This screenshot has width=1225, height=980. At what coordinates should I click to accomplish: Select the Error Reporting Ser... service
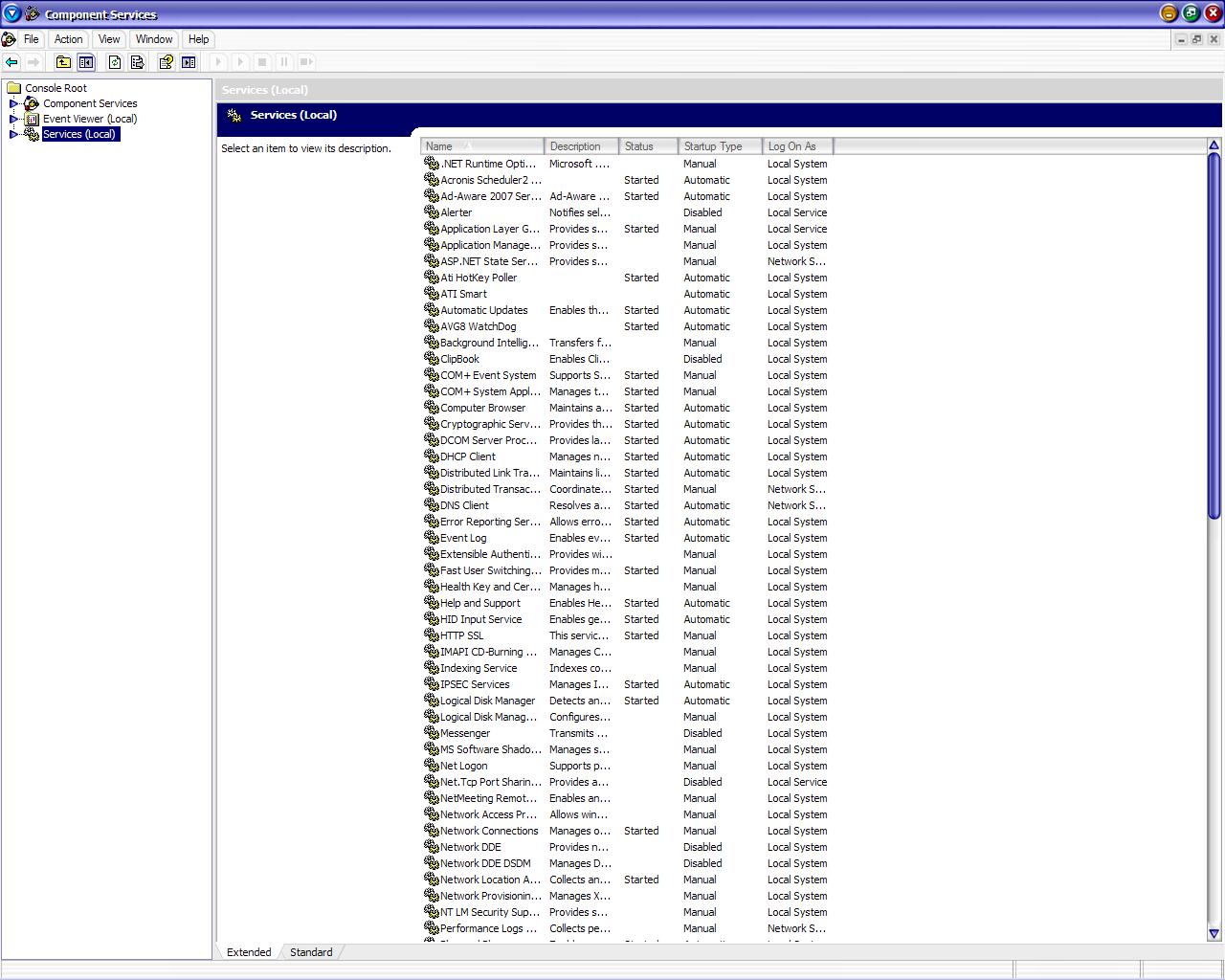[626, 522]
